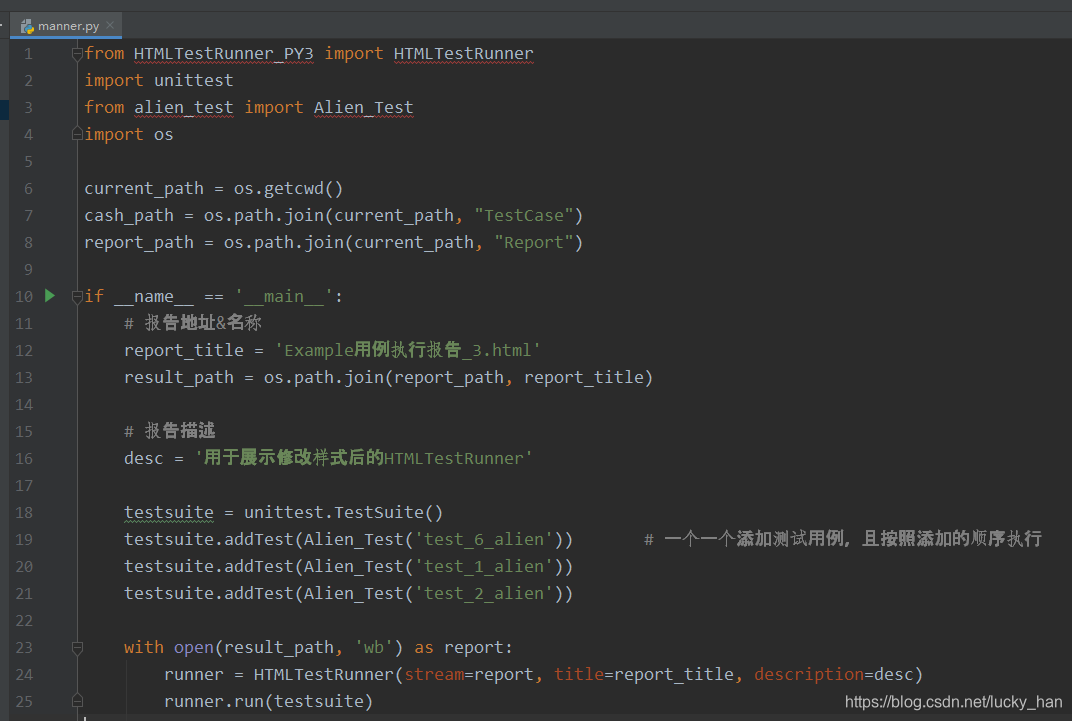Click the run gutter icon before the if __main__ block
The height and width of the screenshot is (721, 1072).
pyautogui.click(x=49, y=295)
